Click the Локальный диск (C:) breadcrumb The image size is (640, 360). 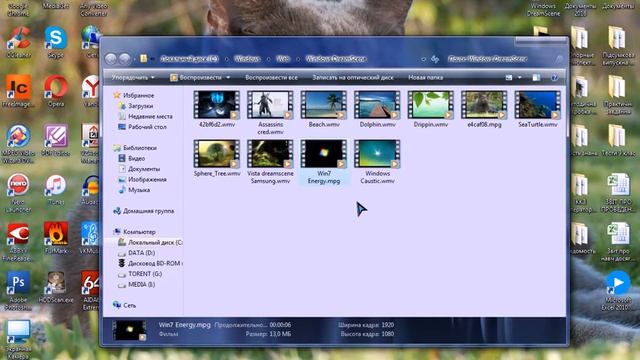(189, 59)
